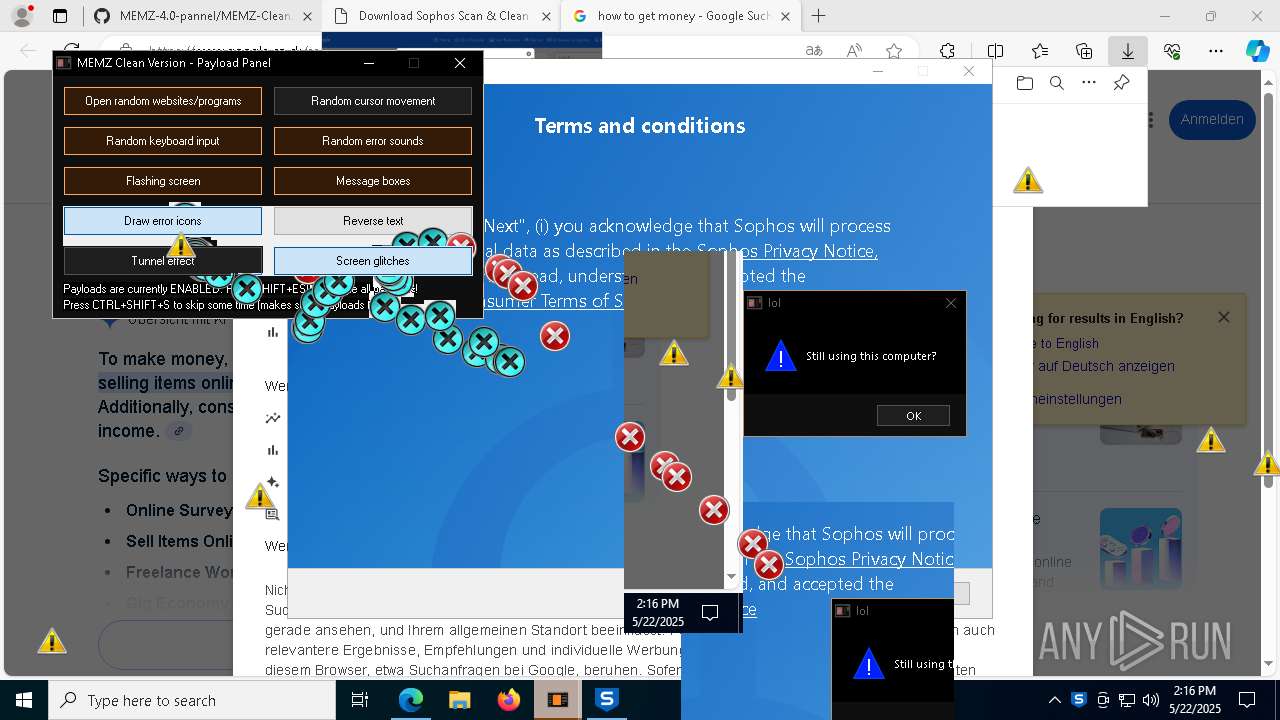Viewport: 1280px width, 720px height.
Task: Click 'auf Deutsch anzeigen' link
Action: click(x=1105, y=366)
